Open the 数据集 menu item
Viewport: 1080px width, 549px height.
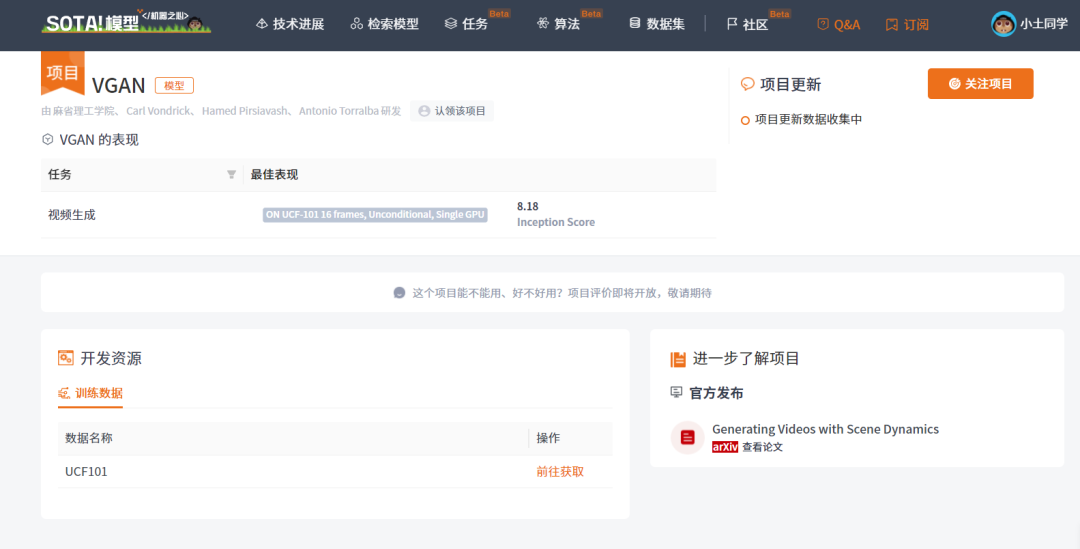[x=657, y=24]
